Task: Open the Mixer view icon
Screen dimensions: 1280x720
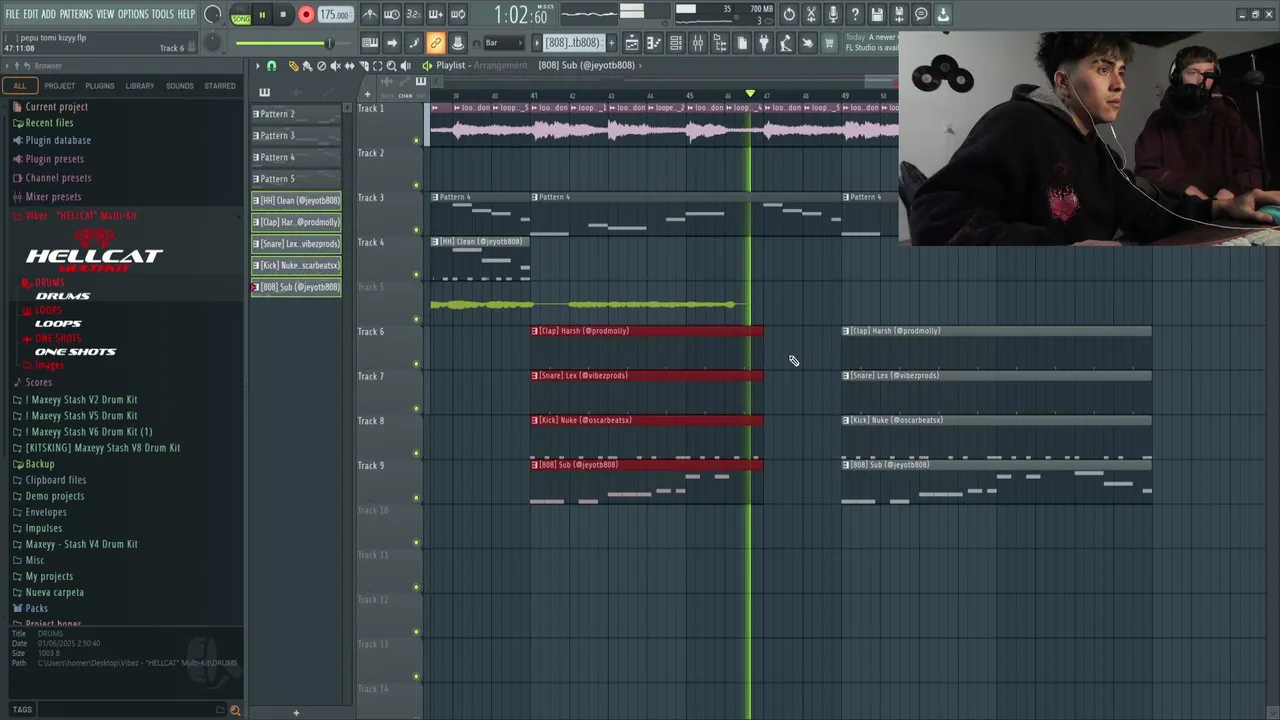Action: click(697, 43)
